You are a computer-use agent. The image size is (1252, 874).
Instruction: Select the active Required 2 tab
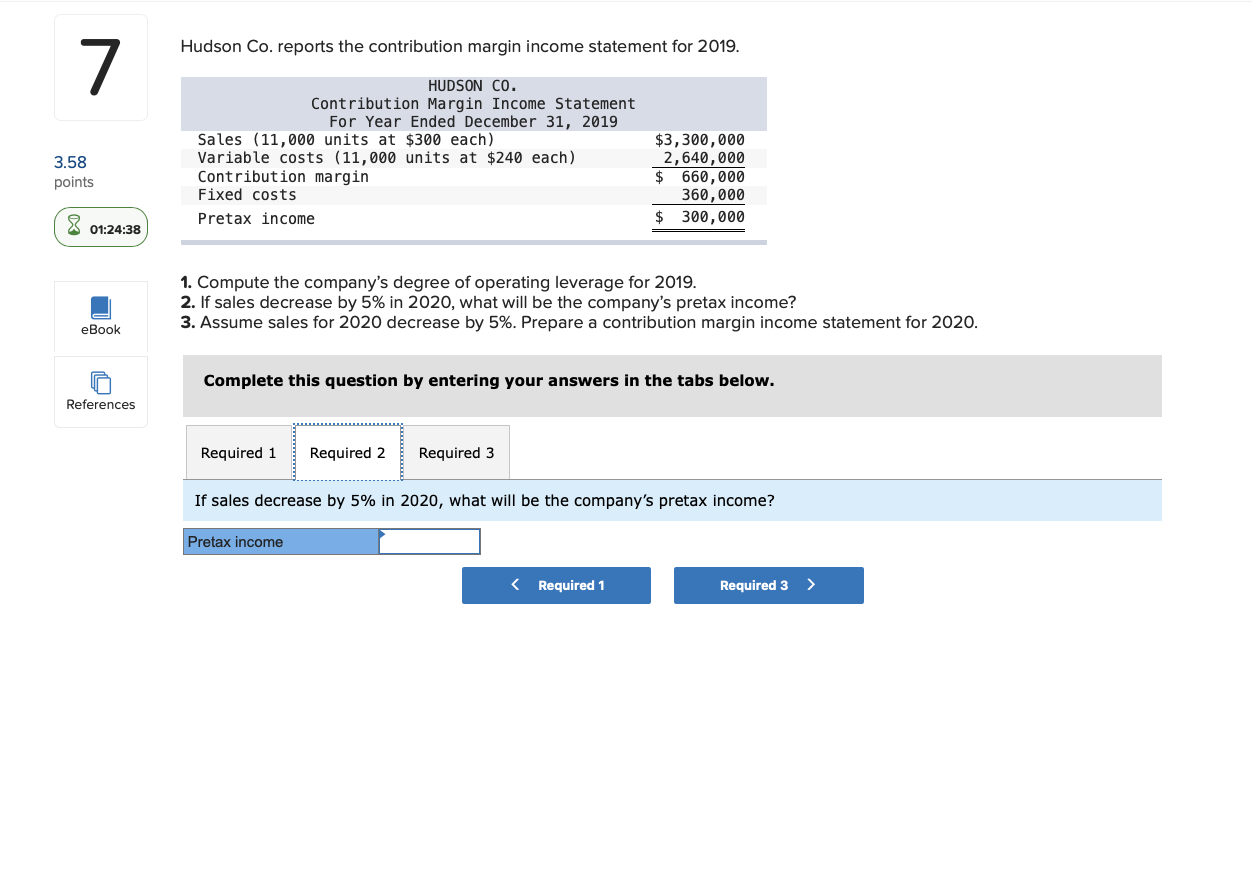[347, 452]
